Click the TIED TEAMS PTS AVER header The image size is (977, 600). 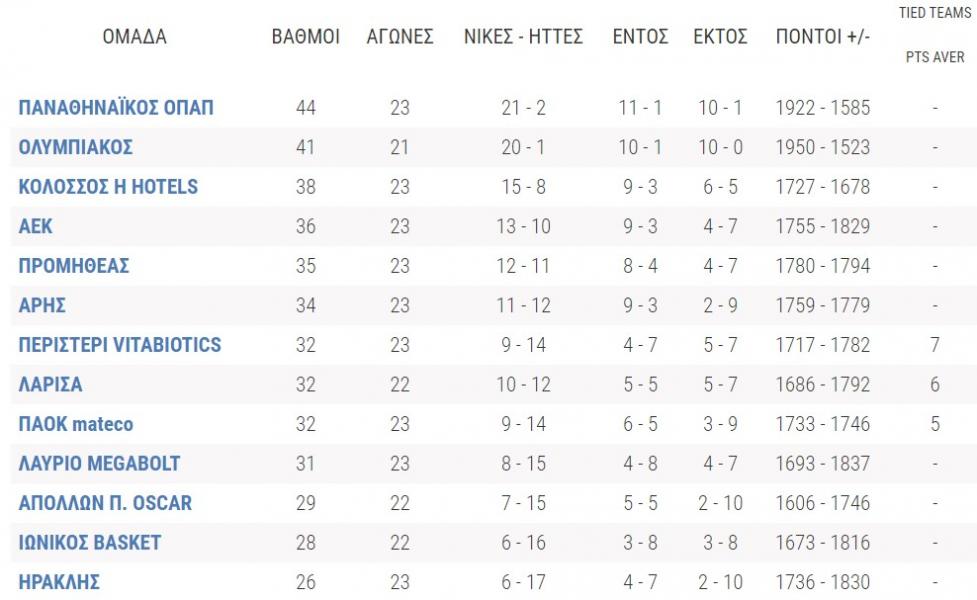[x=935, y=35]
